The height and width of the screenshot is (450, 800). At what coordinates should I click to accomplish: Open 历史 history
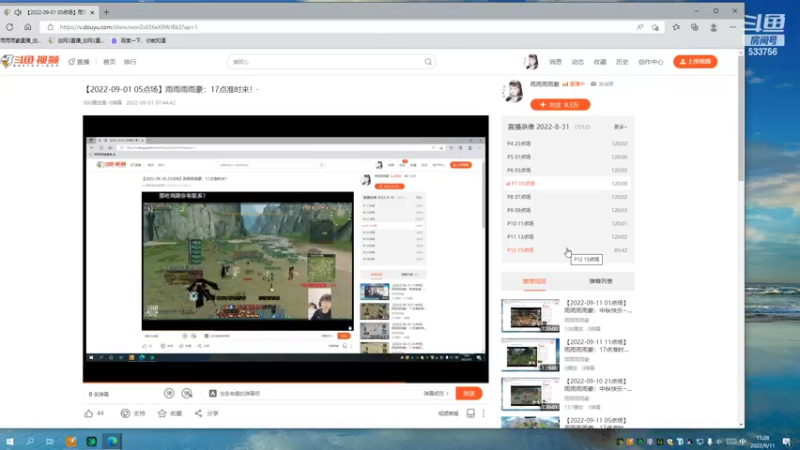point(622,62)
